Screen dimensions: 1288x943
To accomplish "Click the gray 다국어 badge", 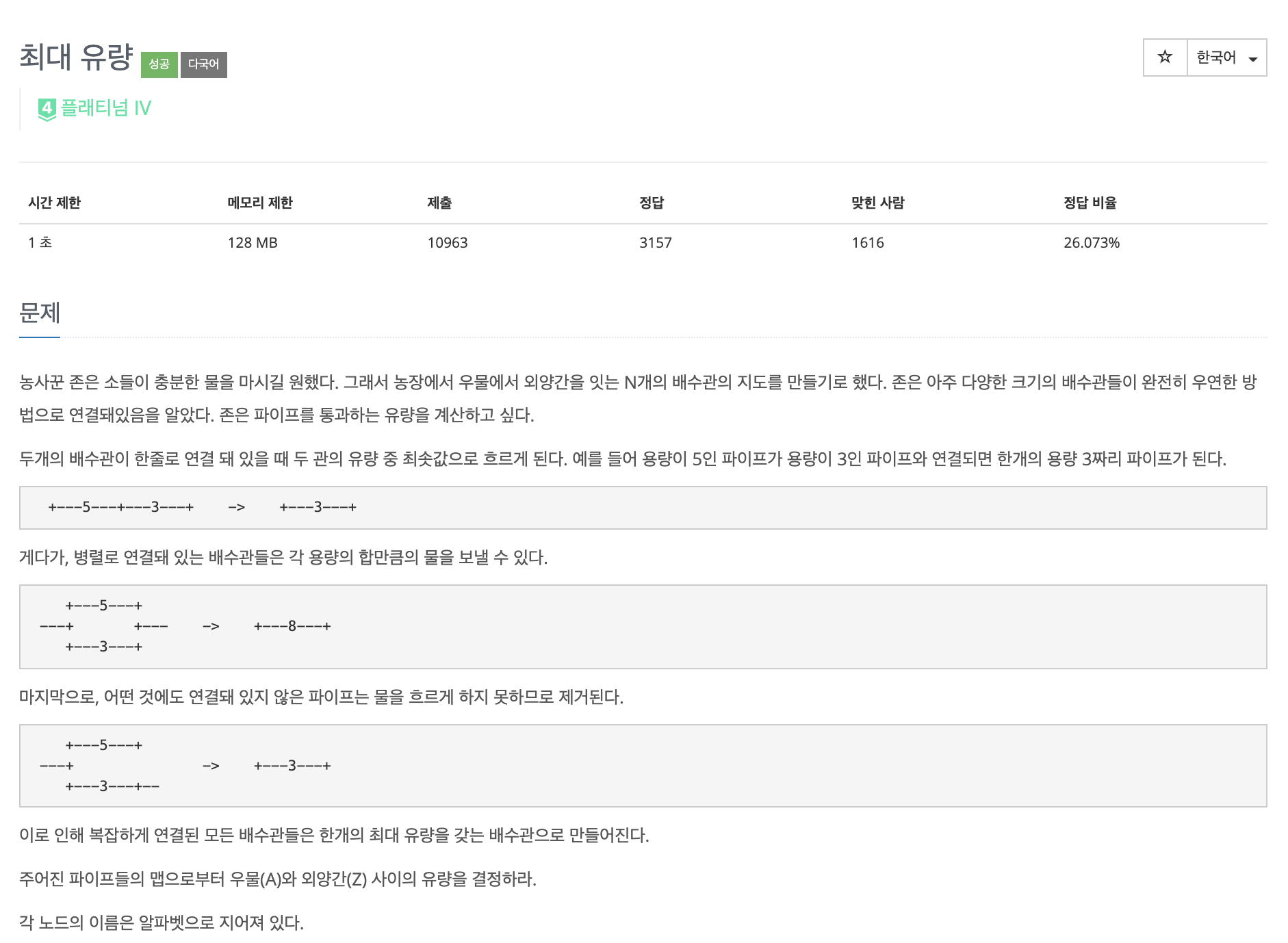I will (205, 65).
